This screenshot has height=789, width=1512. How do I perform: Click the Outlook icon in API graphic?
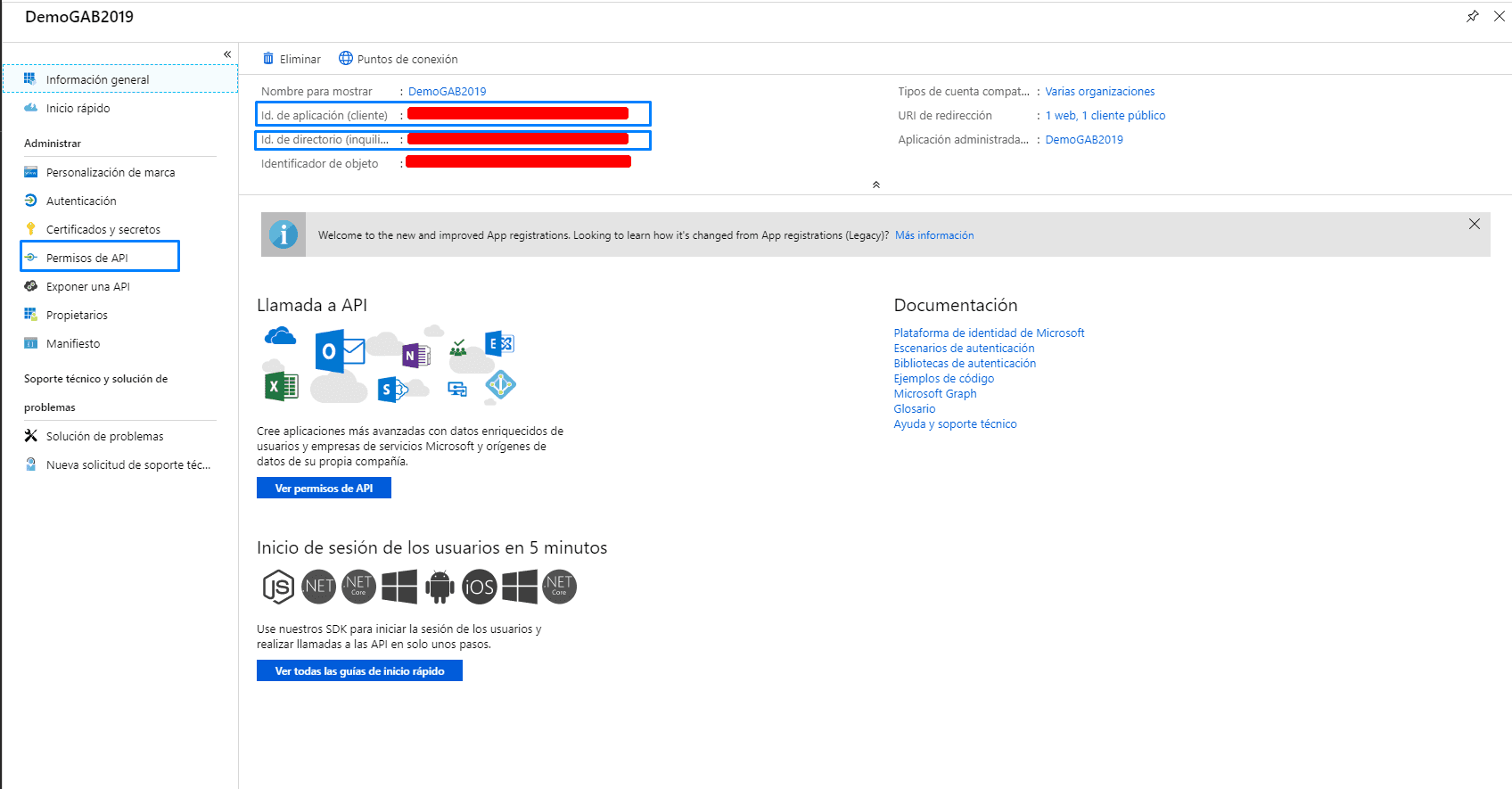pyautogui.click(x=340, y=351)
